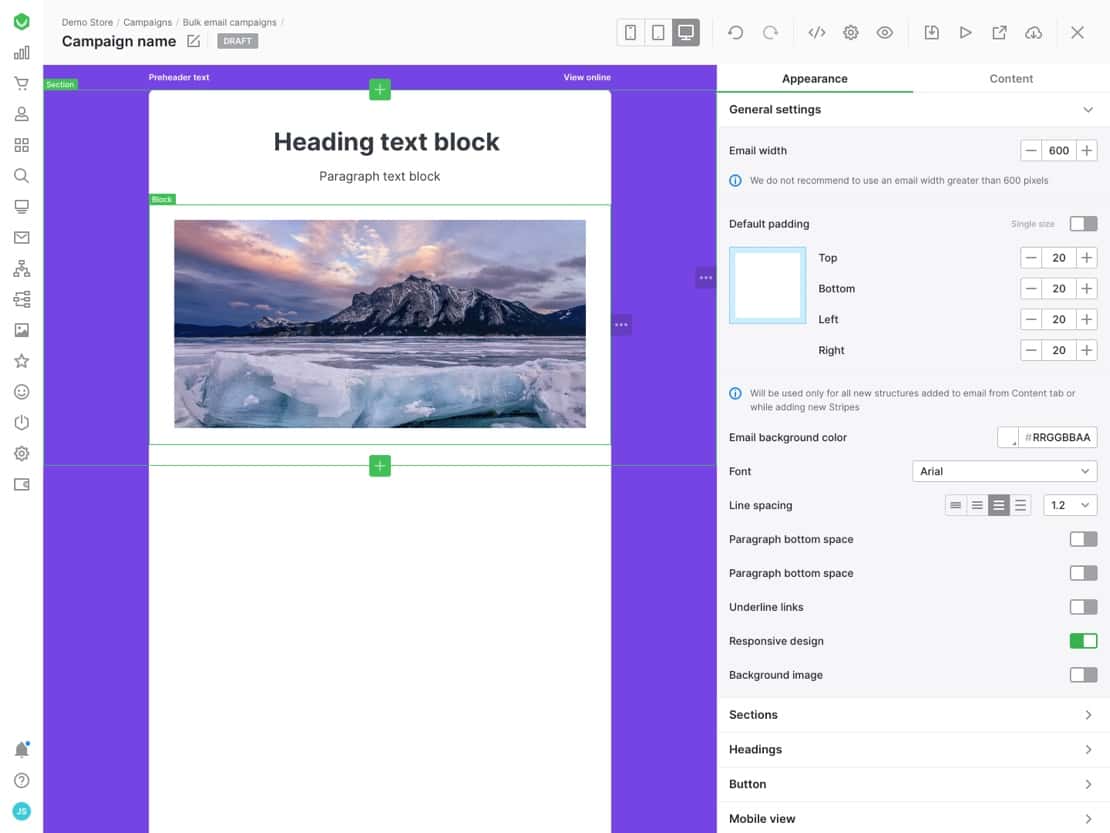
Task: Decrease the Right padding
Action: tap(1031, 350)
